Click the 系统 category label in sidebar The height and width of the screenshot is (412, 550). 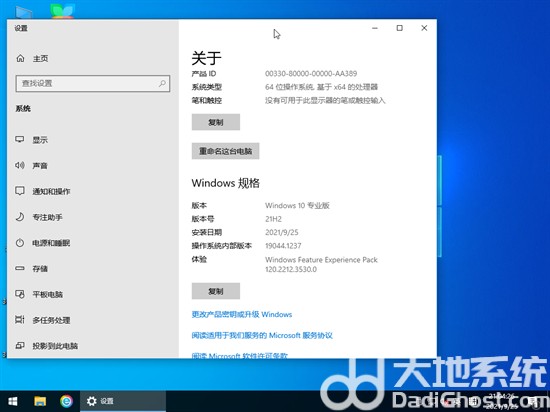[x=23, y=109]
